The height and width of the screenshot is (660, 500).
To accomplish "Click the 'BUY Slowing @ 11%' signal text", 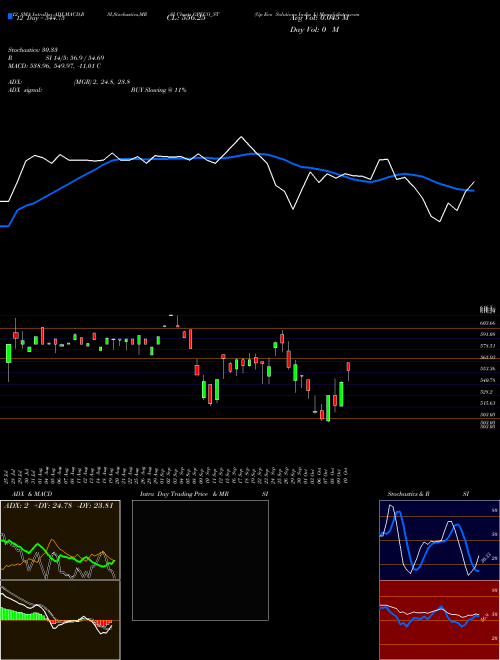I will pos(158,90).
